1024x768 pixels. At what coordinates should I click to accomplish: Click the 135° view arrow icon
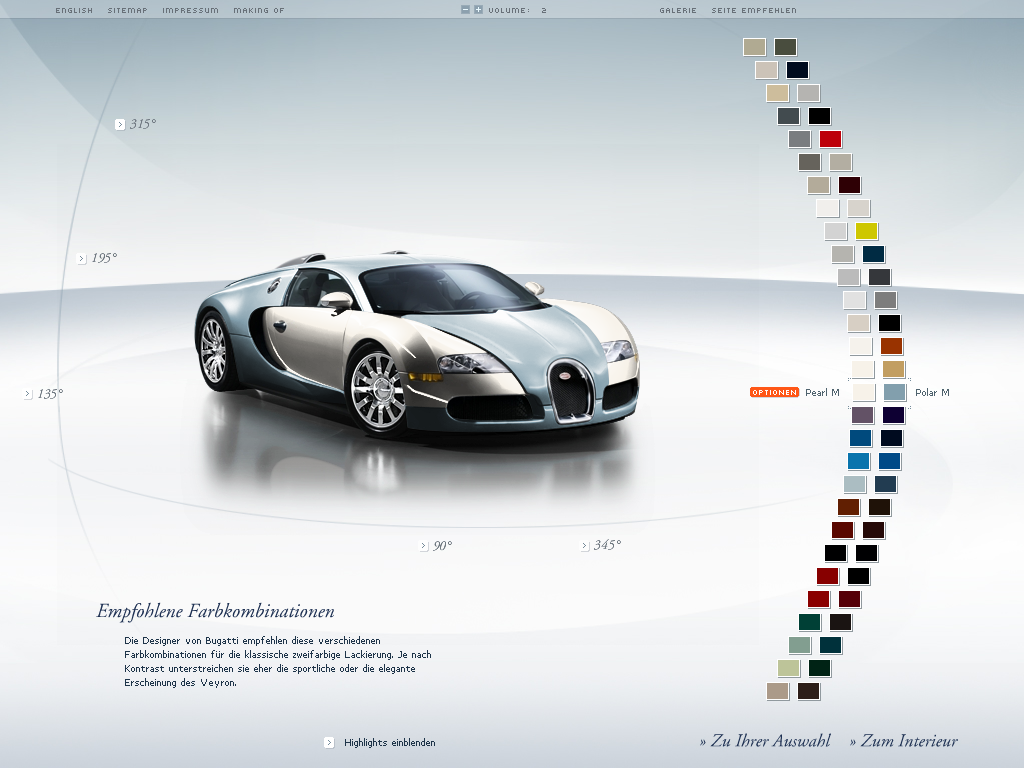[x=28, y=394]
